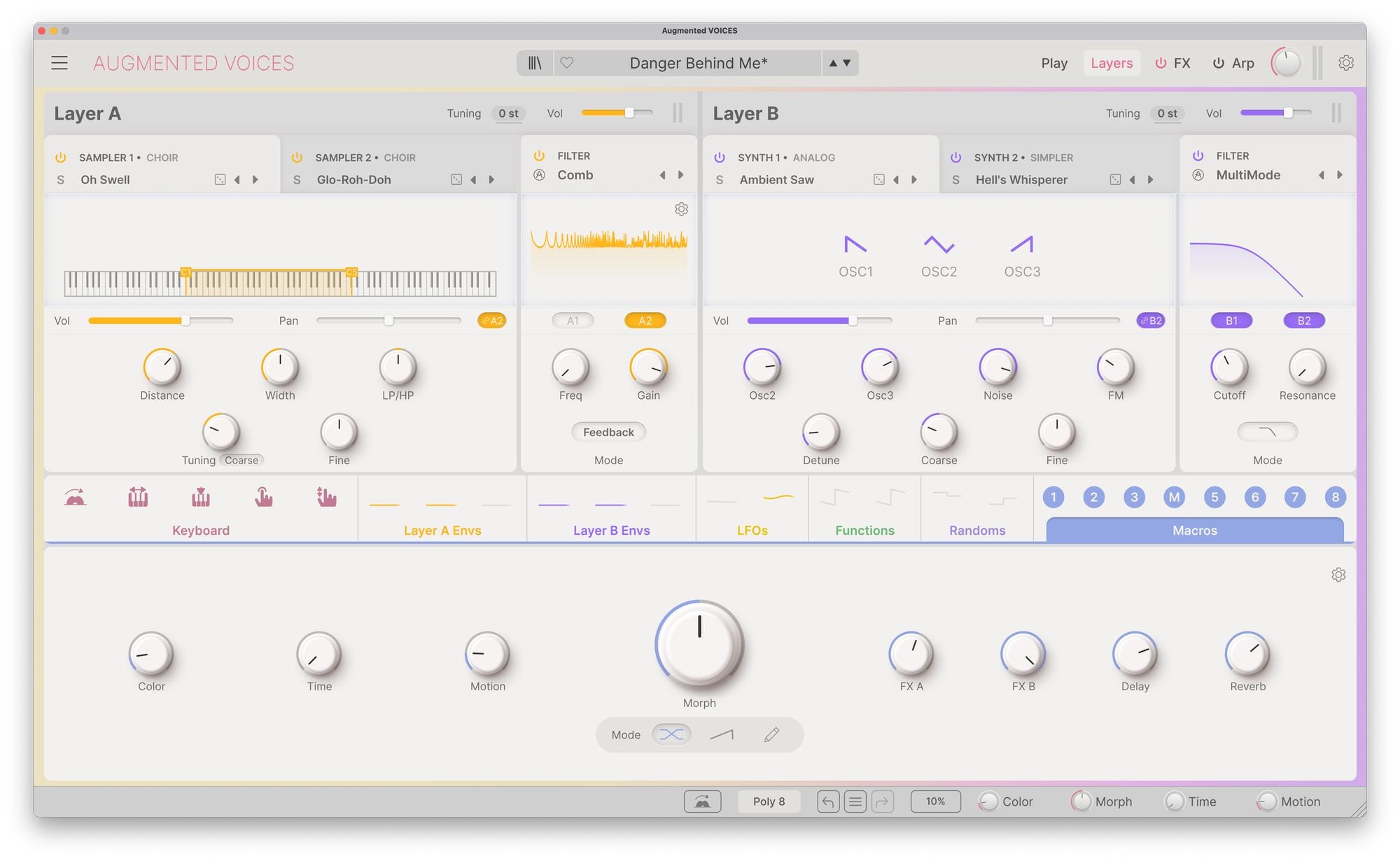Click the Sampler Pan slider in Layer A

388,321
